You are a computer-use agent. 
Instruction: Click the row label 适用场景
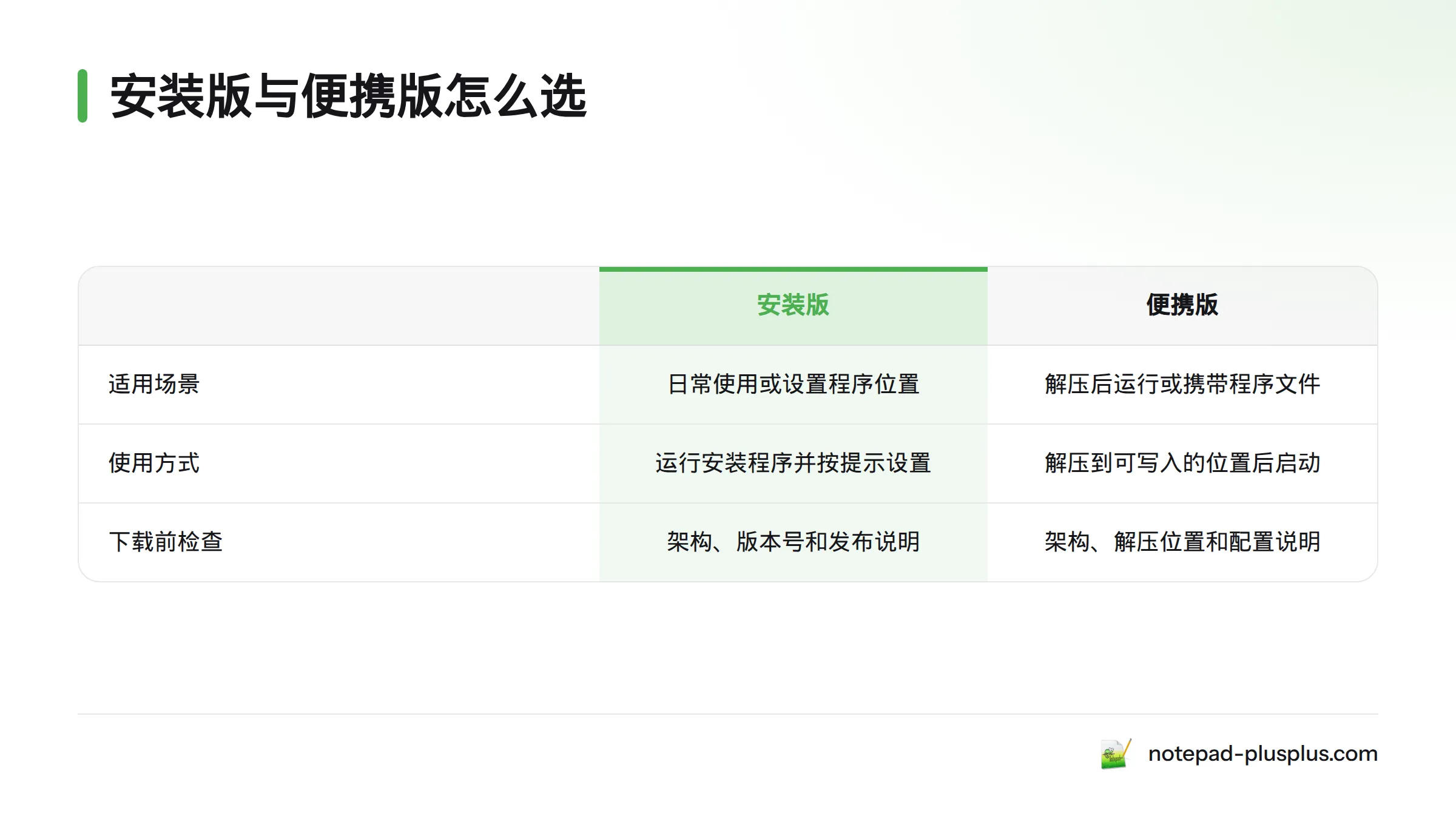point(154,384)
